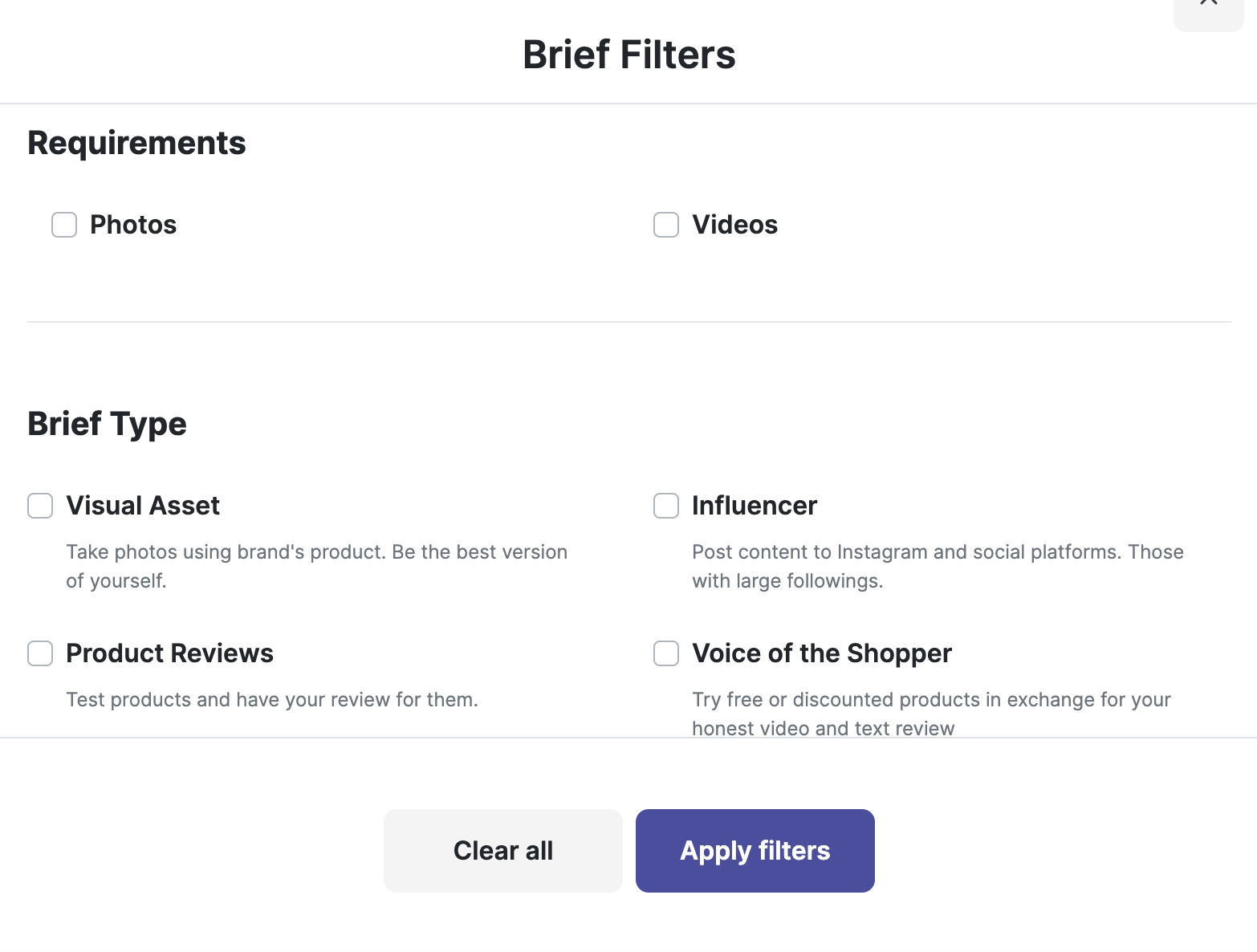Screen dimensions: 1257x952
Task: Check the Photos requirement checkbox
Action: [x=64, y=225]
